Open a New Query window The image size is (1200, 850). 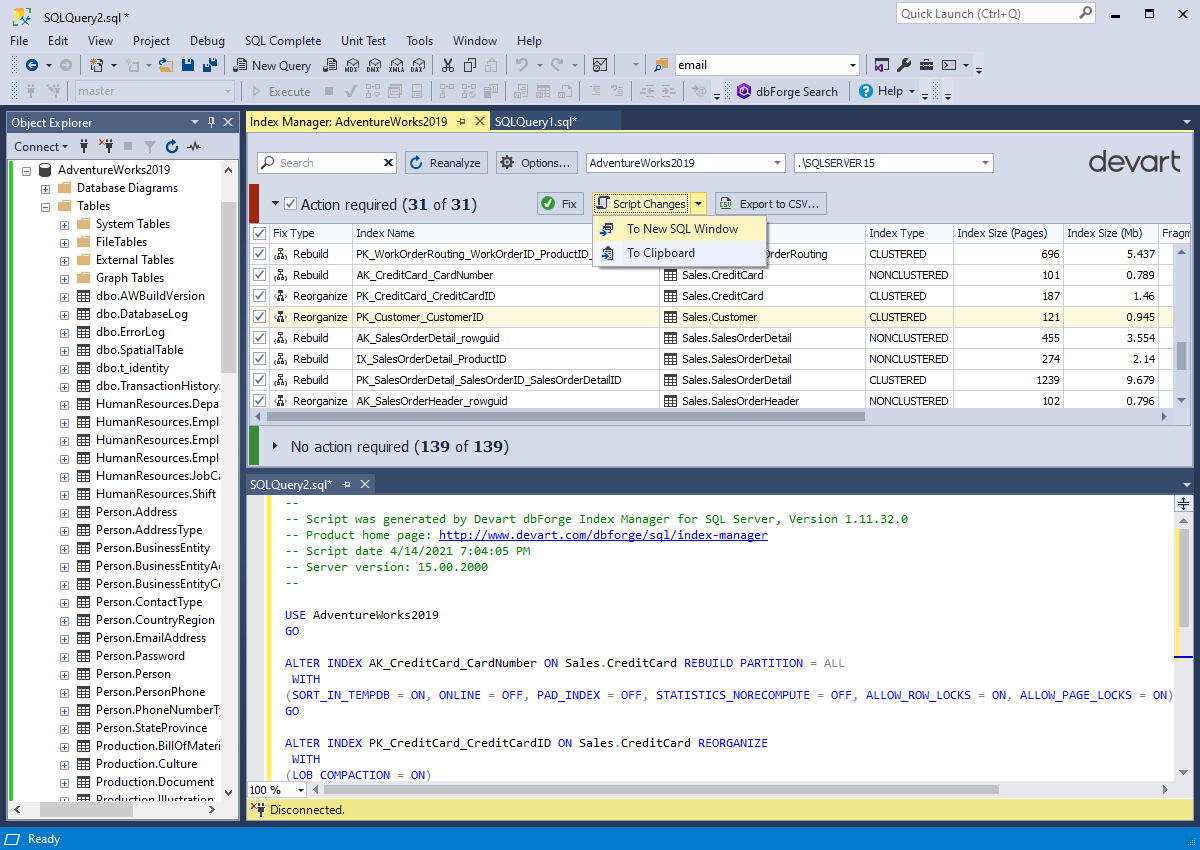tap(272, 64)
